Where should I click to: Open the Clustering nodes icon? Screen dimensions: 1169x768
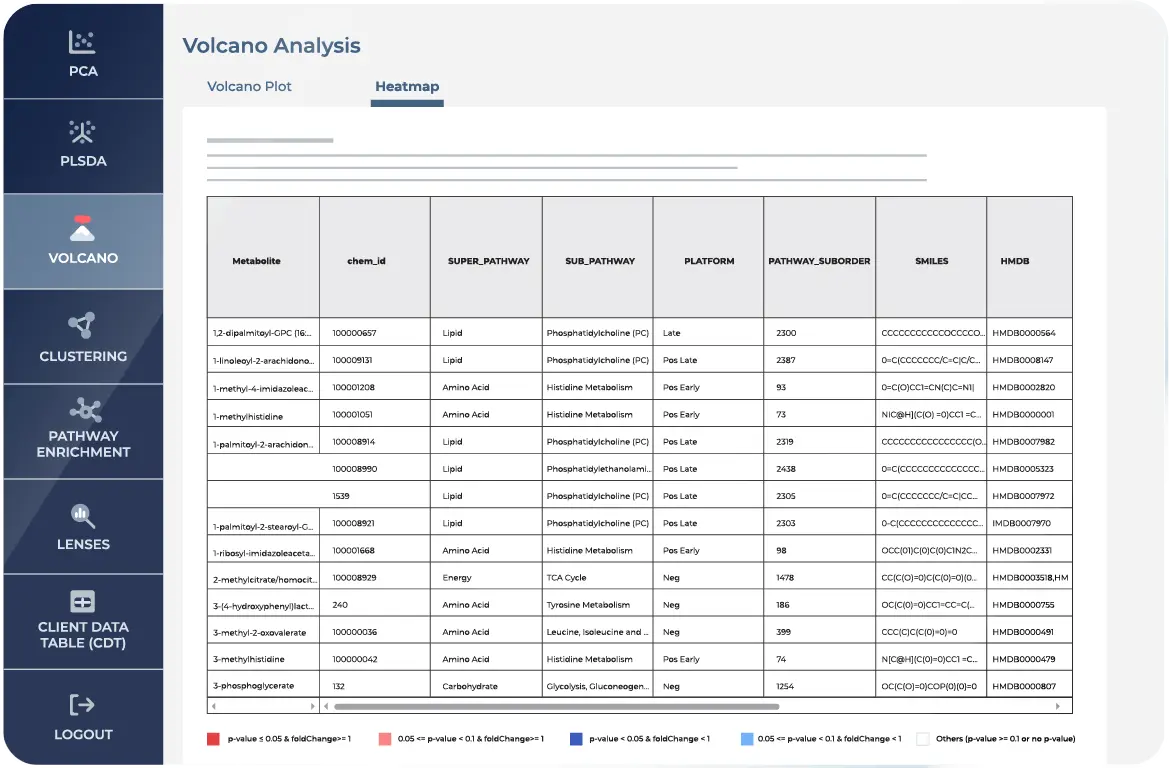point(82,325)
